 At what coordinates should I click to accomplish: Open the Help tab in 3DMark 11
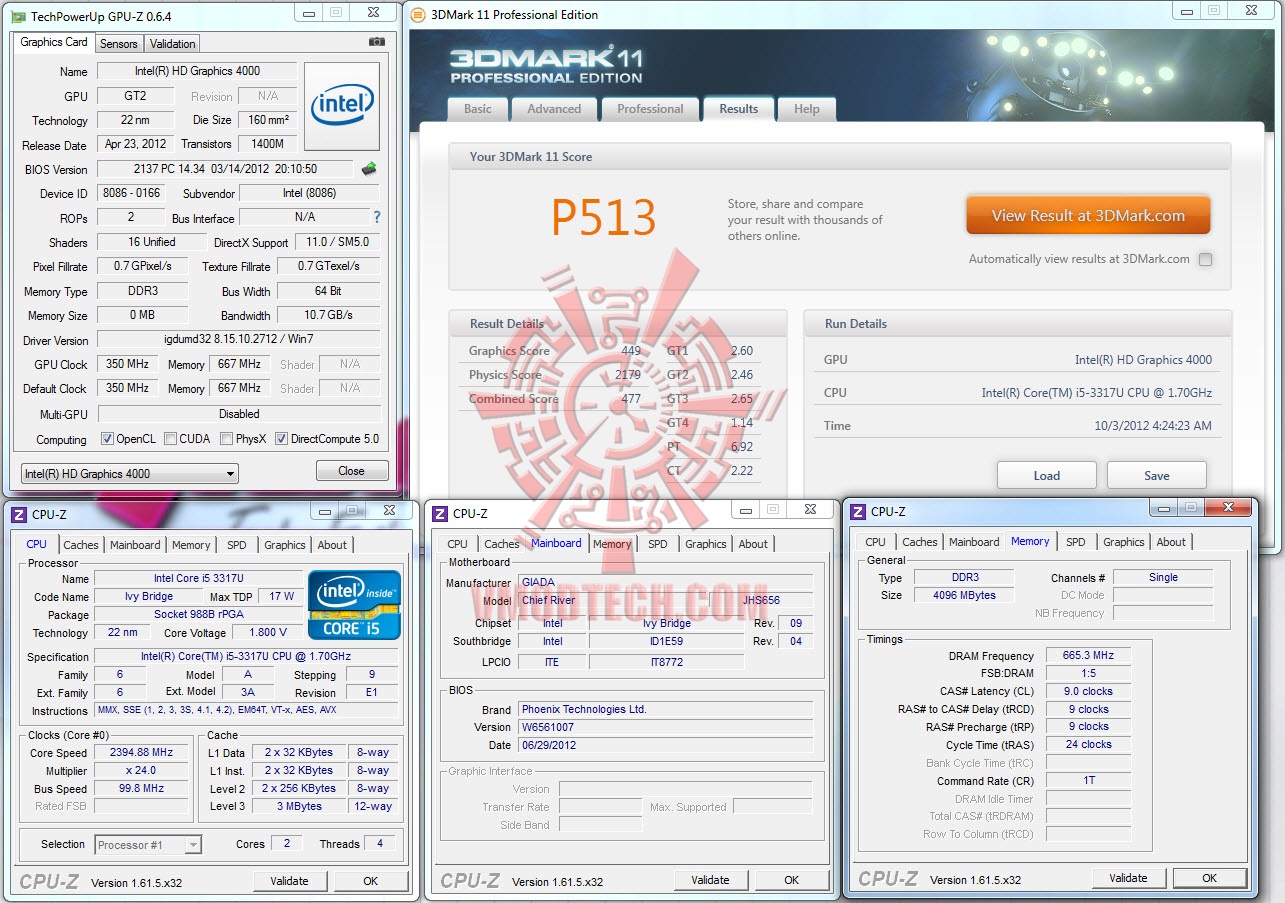(807, 109)
